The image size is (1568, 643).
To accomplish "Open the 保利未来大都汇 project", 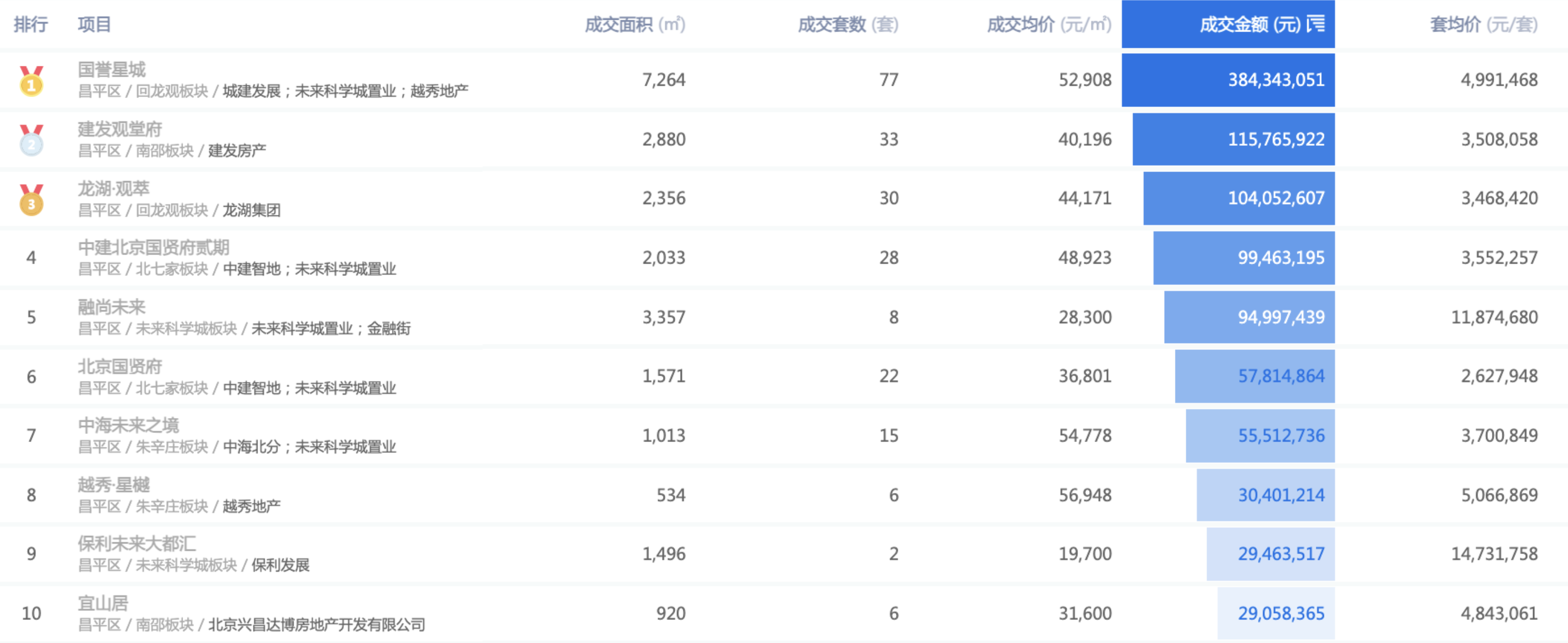I will 137,543.
